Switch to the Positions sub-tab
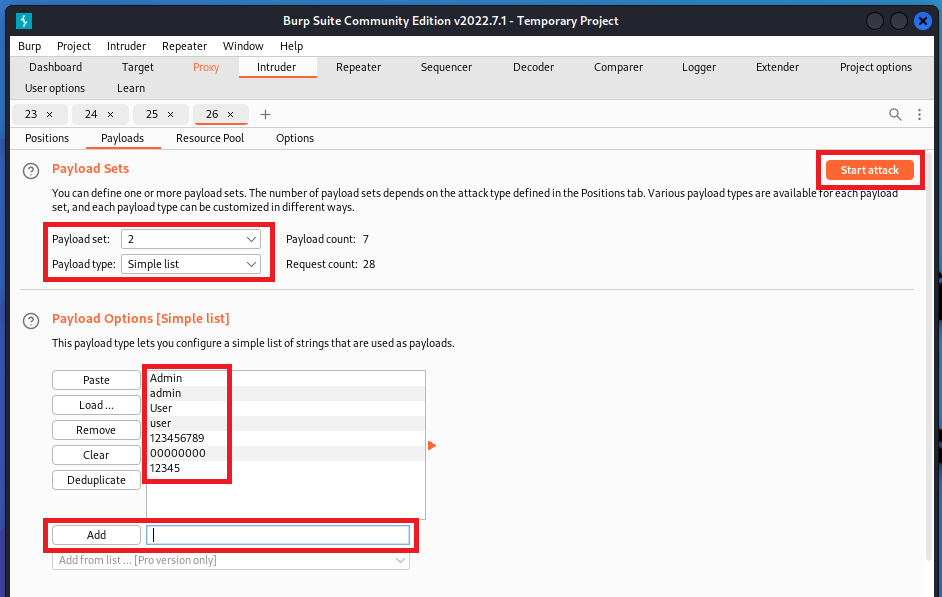 (47, 138)
